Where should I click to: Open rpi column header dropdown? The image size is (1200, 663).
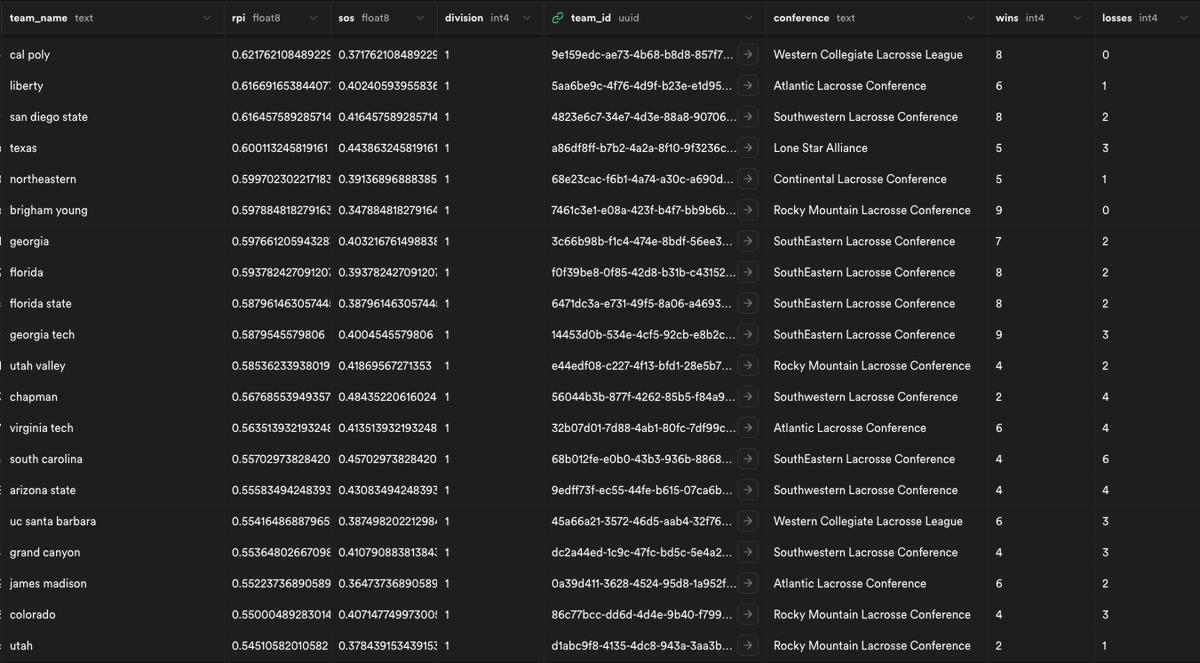(x=313, y=18)
